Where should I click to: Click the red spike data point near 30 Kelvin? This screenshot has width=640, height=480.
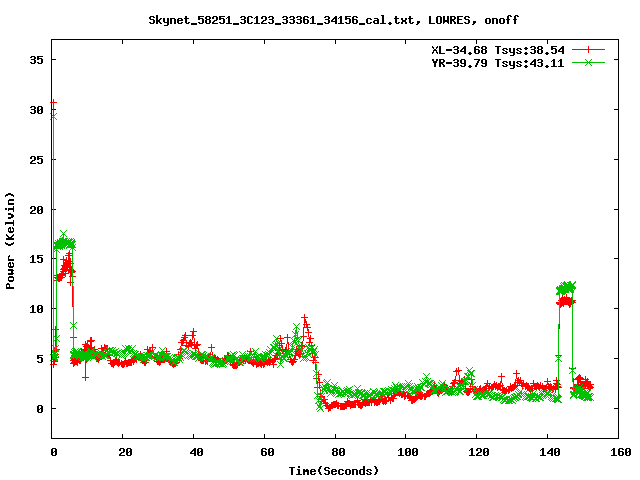(x=53, y=102)
